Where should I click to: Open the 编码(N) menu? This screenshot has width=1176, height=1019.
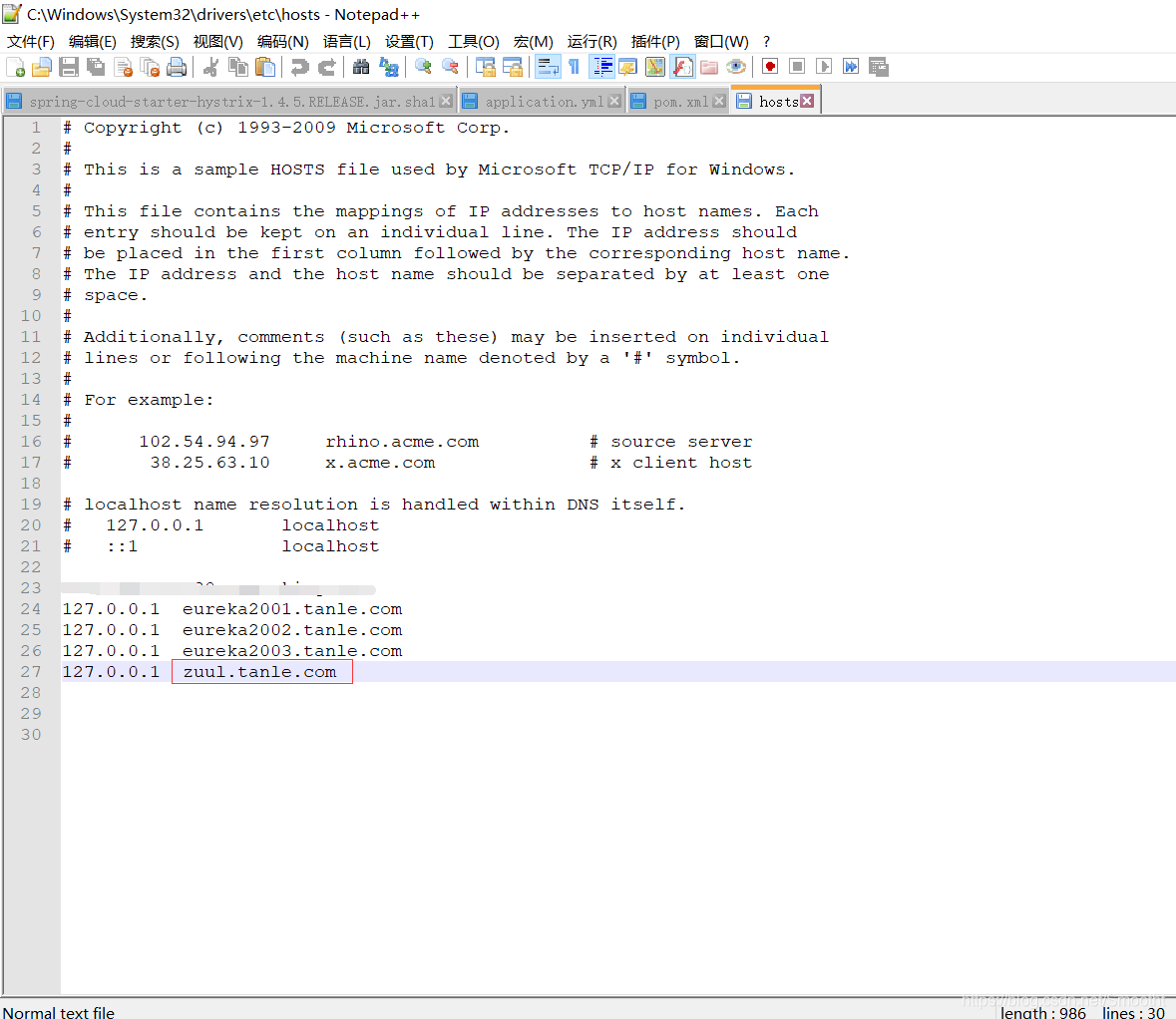282,41
